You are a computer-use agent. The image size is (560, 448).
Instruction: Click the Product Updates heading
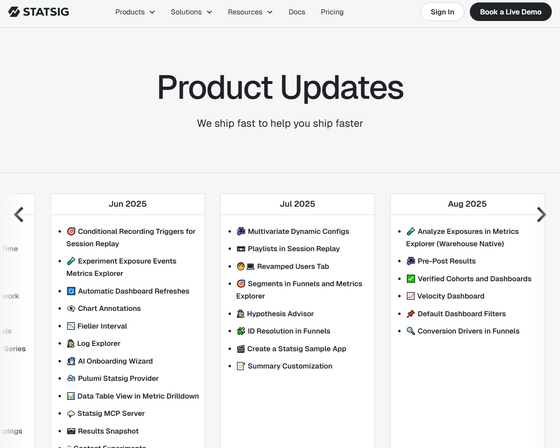tap(280, 87)
